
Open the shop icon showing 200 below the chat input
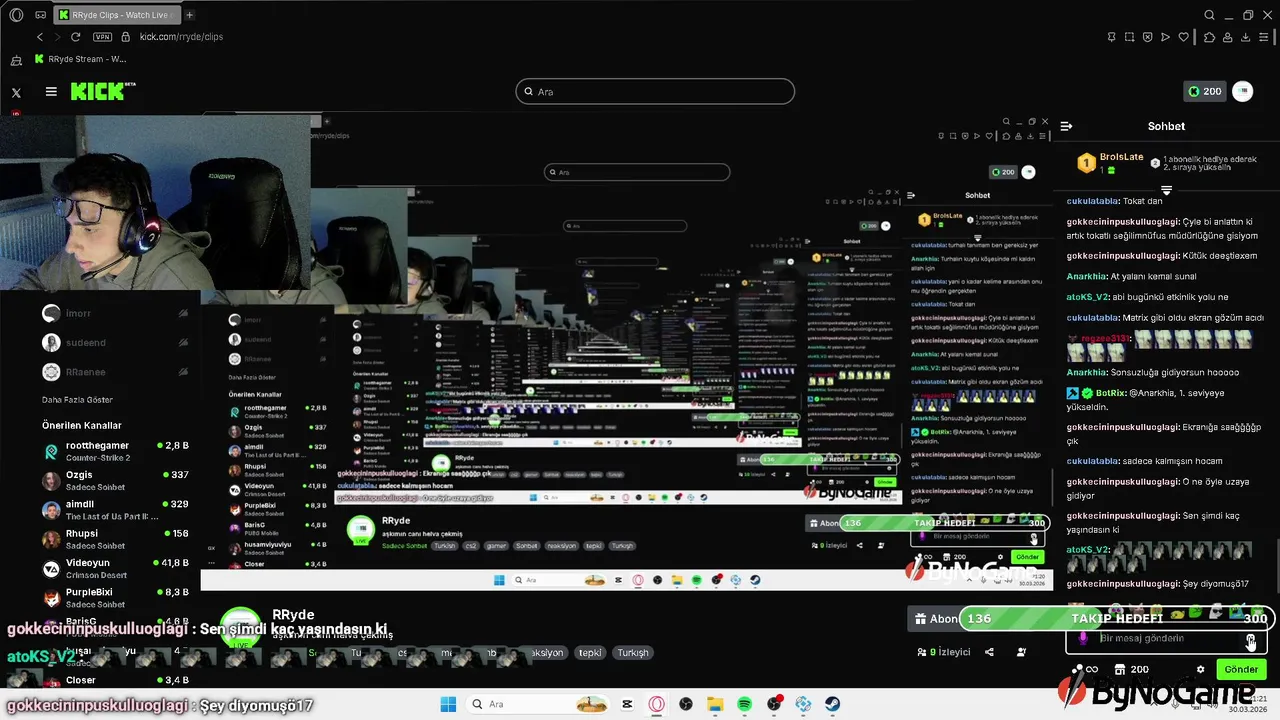(1132, 669)
